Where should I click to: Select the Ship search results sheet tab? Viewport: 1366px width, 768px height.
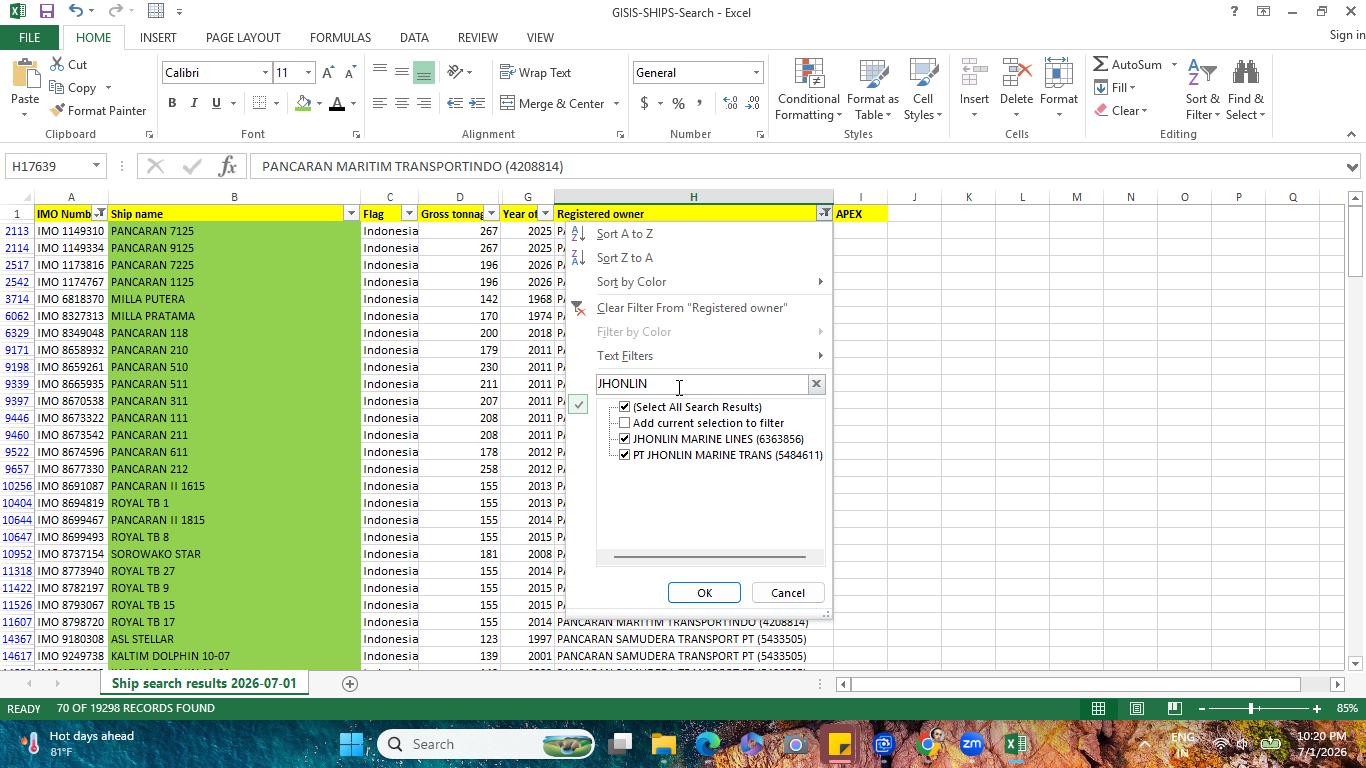point(204,684)
